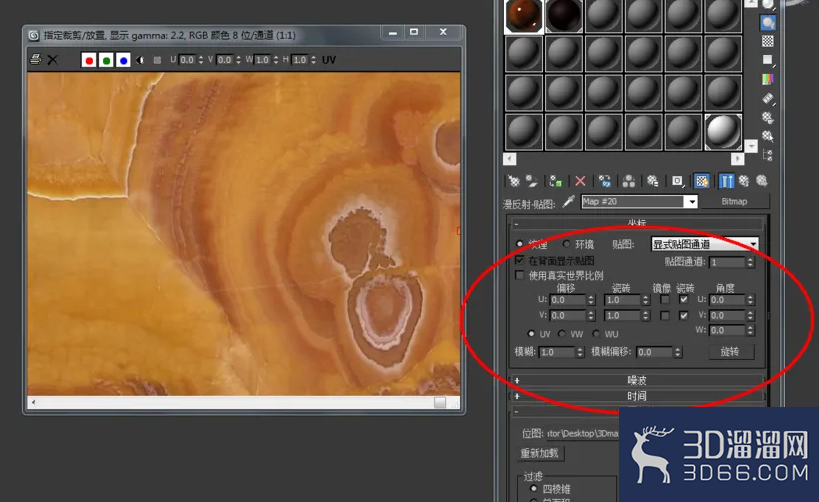
Task: Click the Get Material icon
Action: pos(514,181)
